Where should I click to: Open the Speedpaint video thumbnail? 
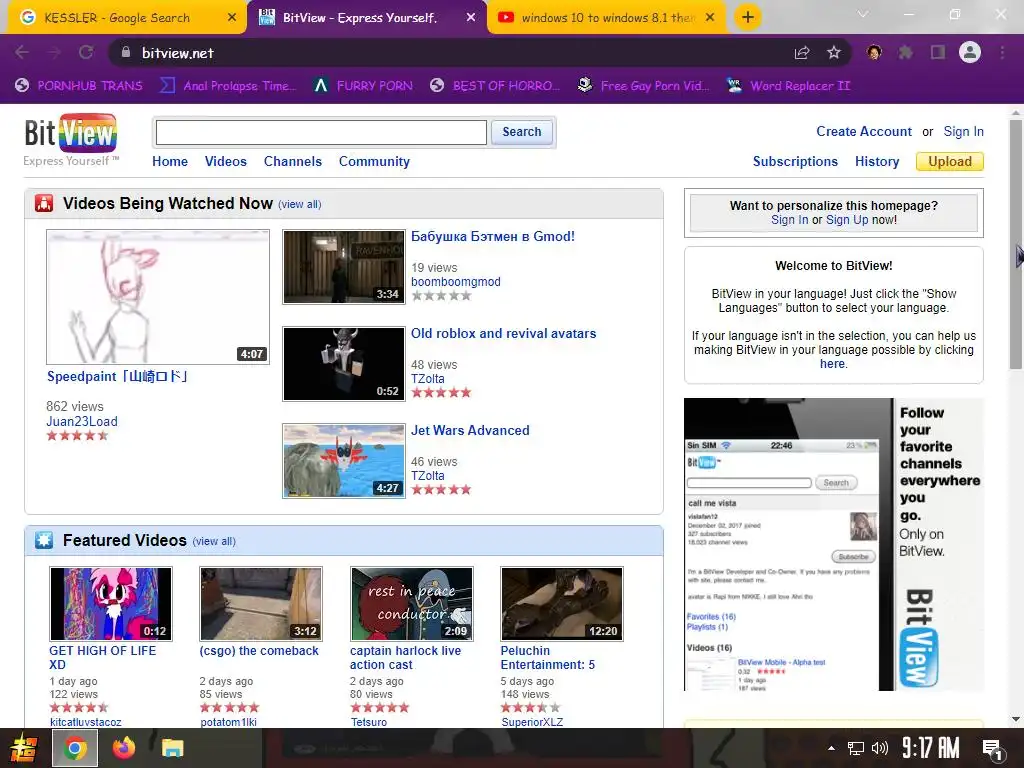pos(157,297)
